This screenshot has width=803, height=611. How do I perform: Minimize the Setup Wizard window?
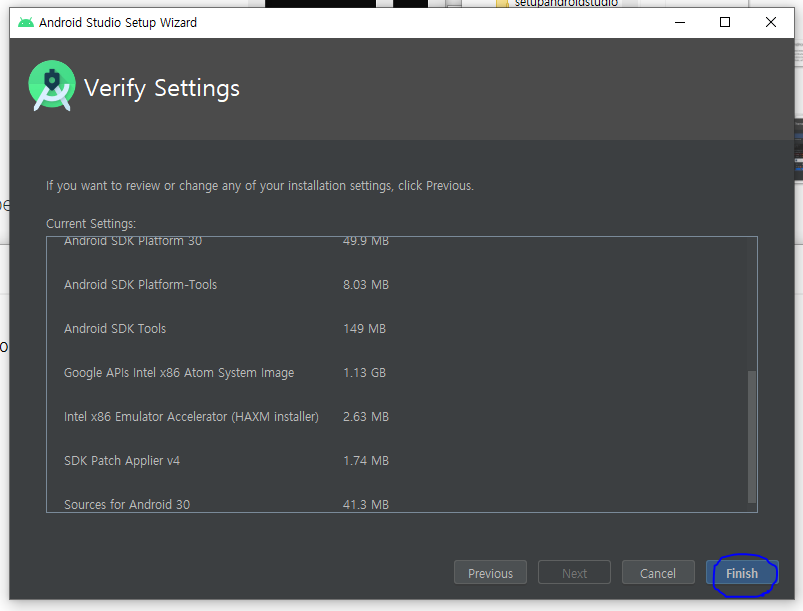tap(680, 23)
